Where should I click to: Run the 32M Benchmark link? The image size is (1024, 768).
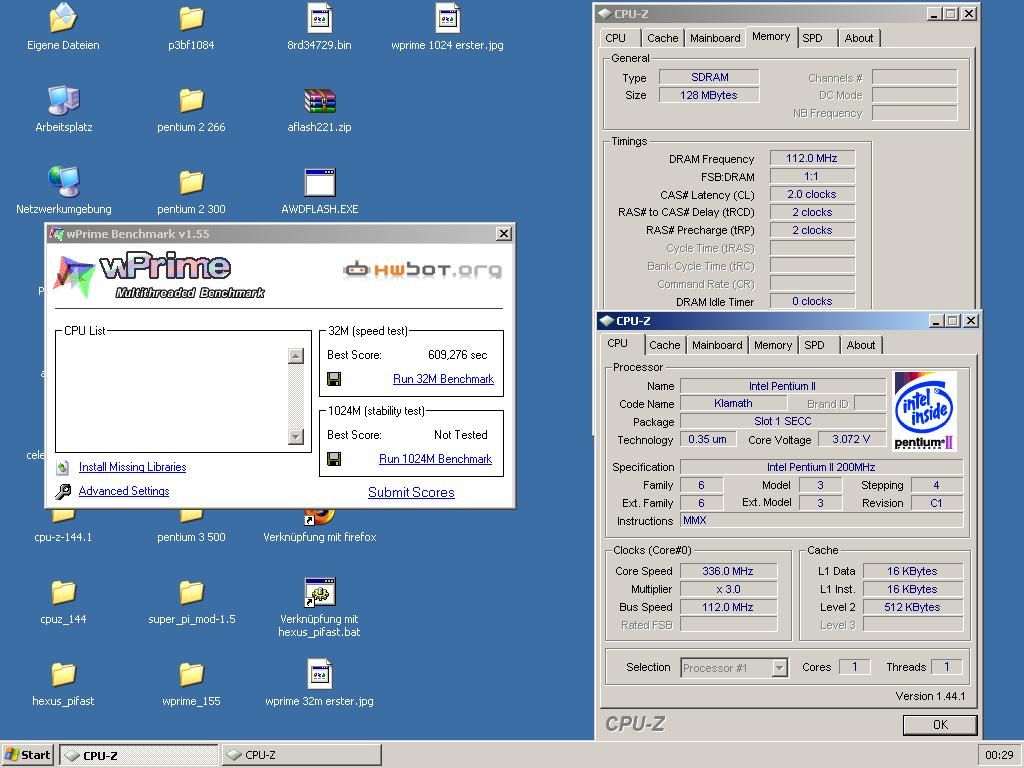pyautogui.click(x=443, y=379)
